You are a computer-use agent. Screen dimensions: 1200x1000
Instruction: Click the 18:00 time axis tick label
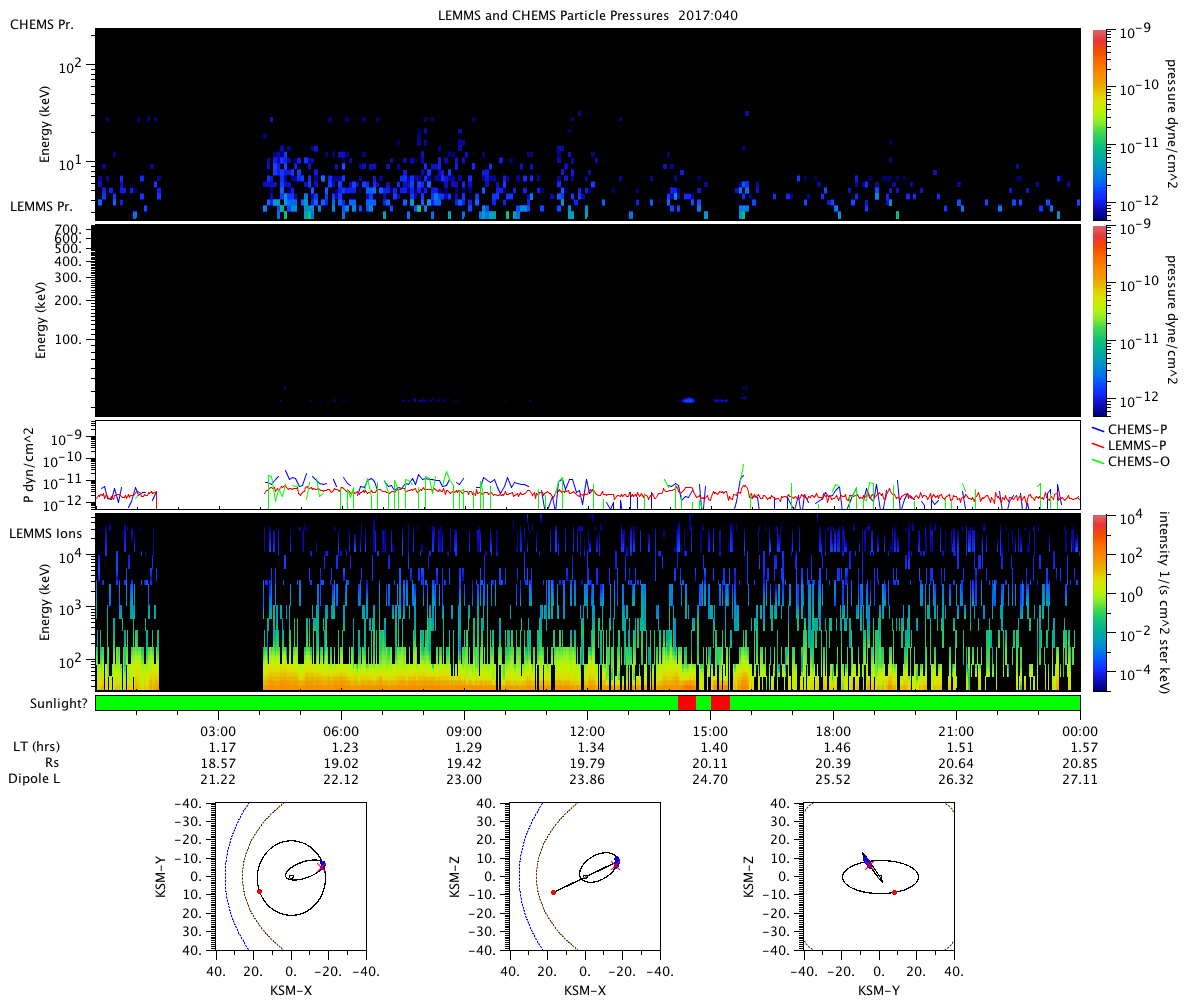tap(833, 731)
